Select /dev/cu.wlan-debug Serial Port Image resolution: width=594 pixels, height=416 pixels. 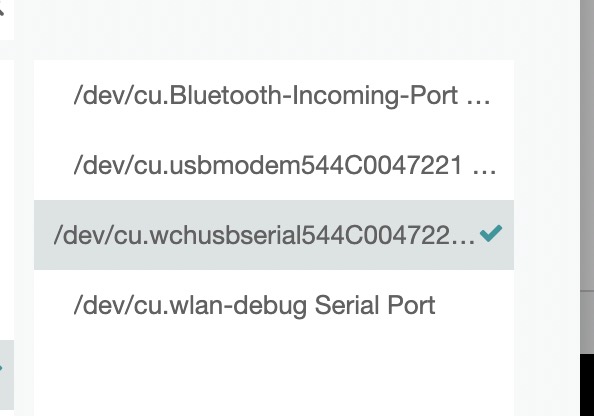[x=274, y=305]
